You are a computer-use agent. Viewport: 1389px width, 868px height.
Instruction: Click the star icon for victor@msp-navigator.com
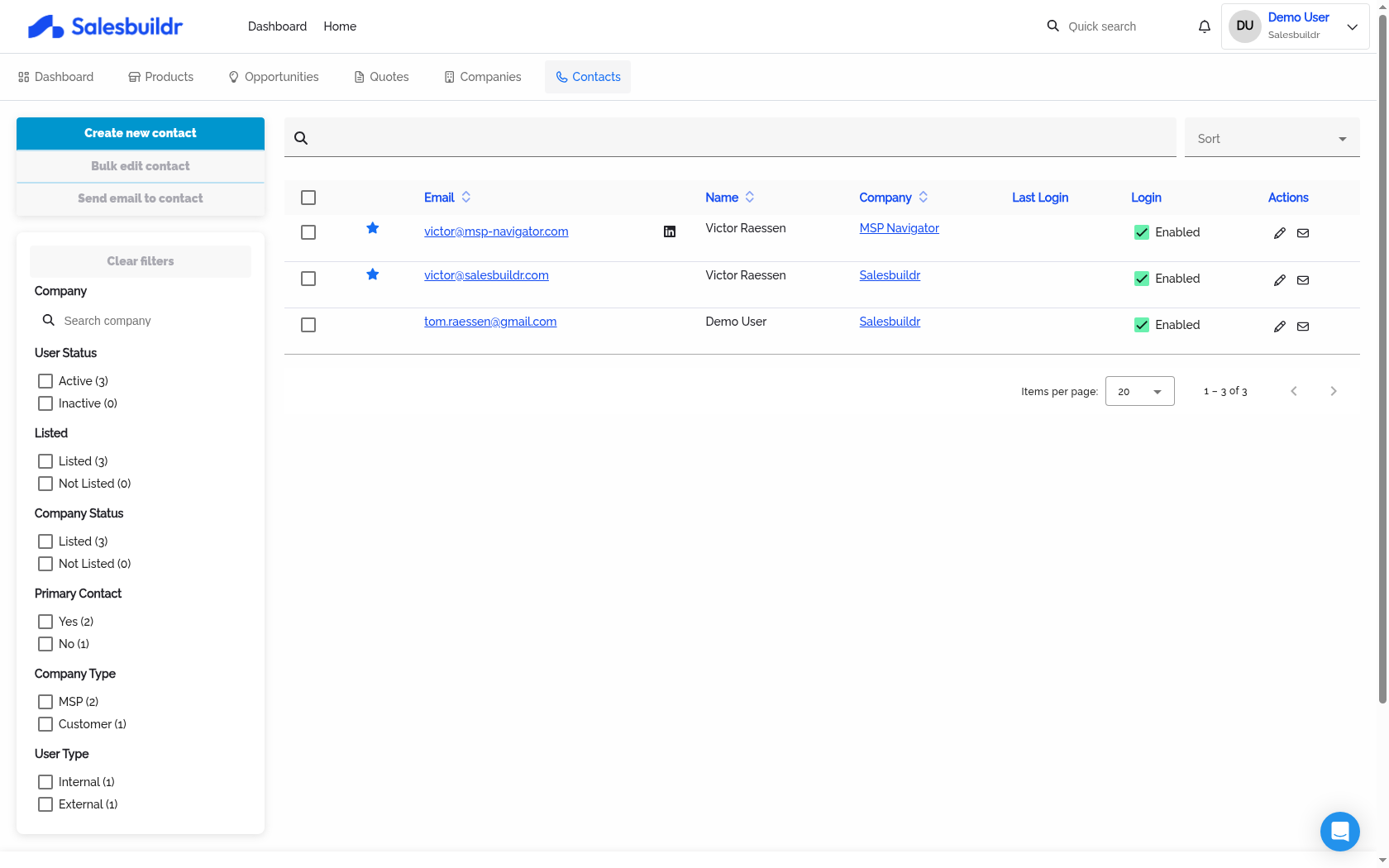[x=373, y=228]
